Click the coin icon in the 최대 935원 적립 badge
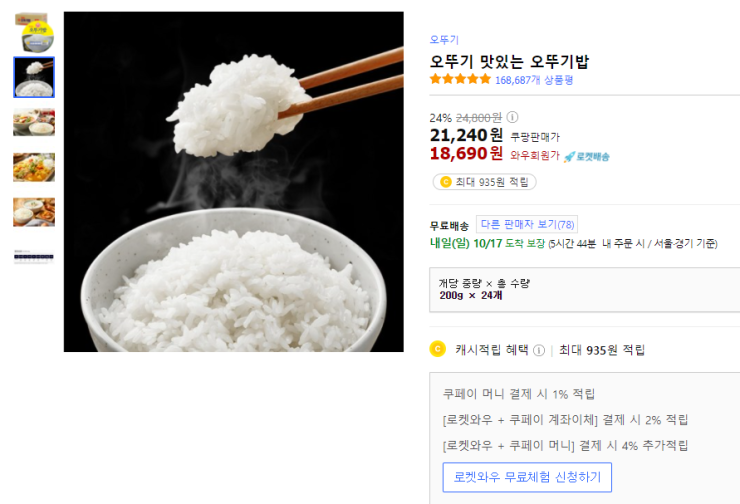Image resolution: width=740 pixels, height=504 pixels. [x=445, y=182]
